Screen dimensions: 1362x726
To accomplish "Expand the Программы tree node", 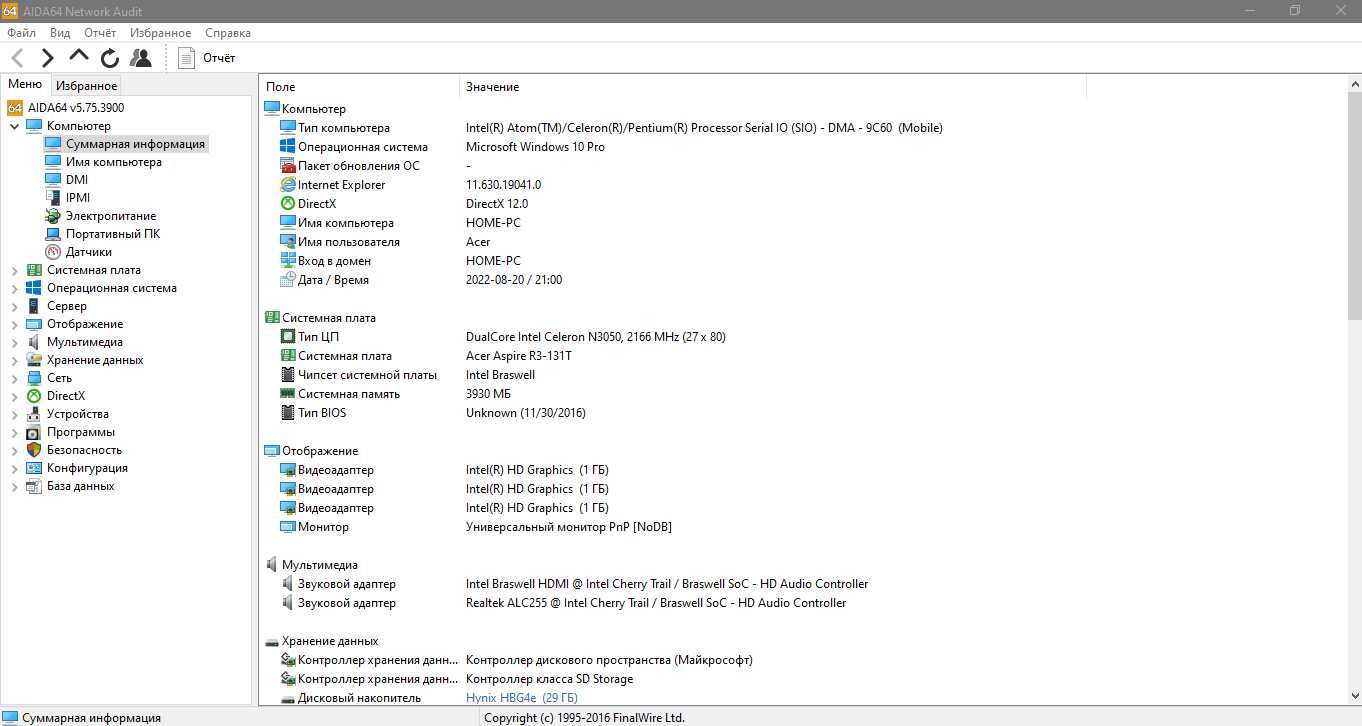I will (x=14, y=432).
